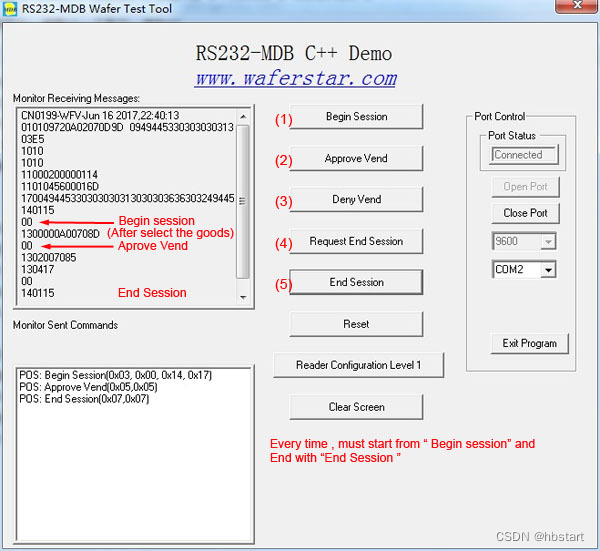Click the Begin Session button
This screenshot has width=600, height=551.
point(356,116)
